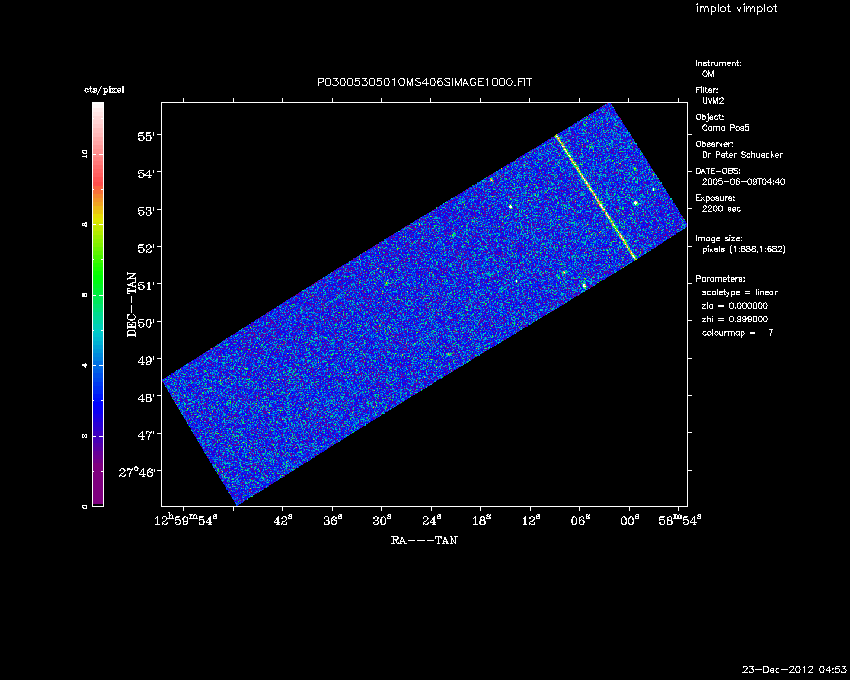
Task: Click the 'zlo = 0.000000' parameter
Action: pos(735,306)
